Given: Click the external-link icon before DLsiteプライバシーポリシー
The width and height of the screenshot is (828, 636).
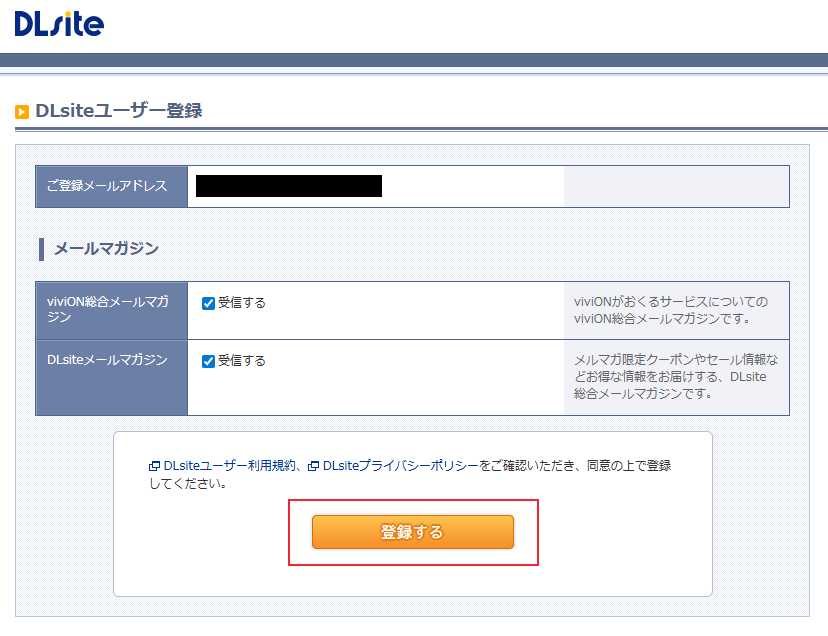Looking at the screenshot, I should 314,466.
